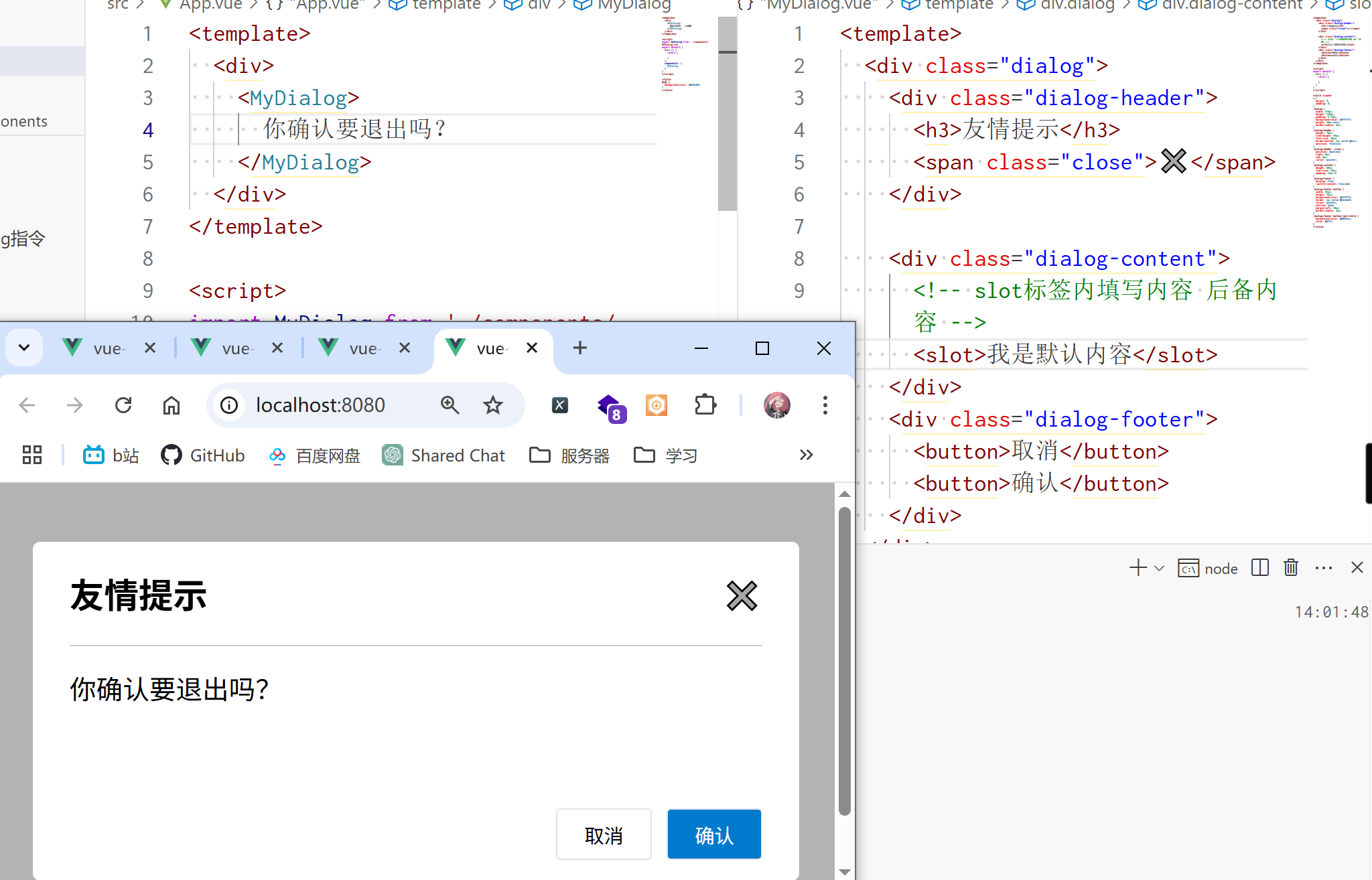Open new terminal launch profile dropdown

point(1160,569)
